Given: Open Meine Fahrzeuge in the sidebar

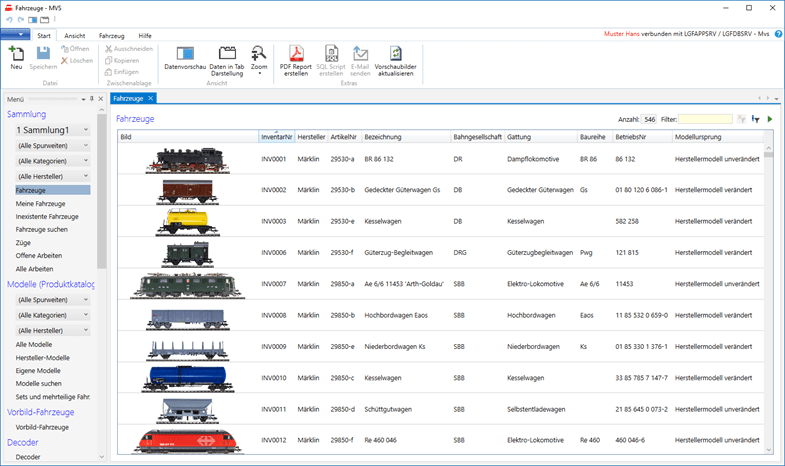Looking at the screenshot, I should point(40,203).
